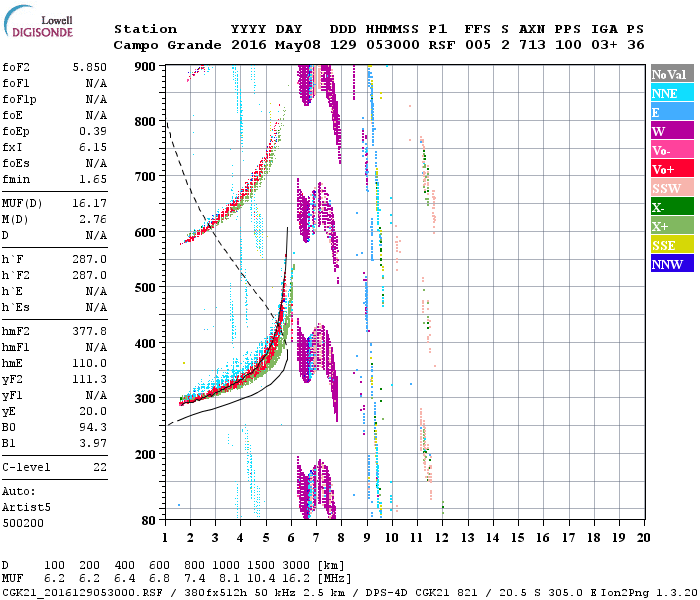The image size is (700, 600).
Task: Click the hmF2 value 377.8
Action: (90, 331)
